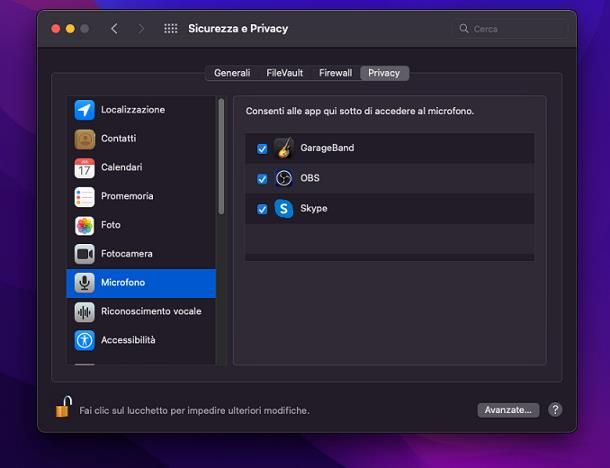Click the search magnifier icon
610x468 pixels.
(463, 28)
